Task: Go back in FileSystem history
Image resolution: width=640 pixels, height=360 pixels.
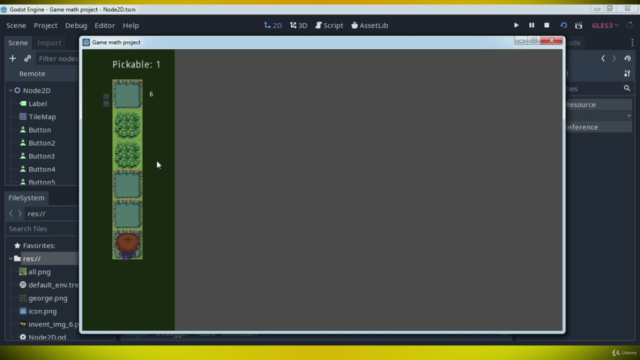Action: tap(11, 213)
